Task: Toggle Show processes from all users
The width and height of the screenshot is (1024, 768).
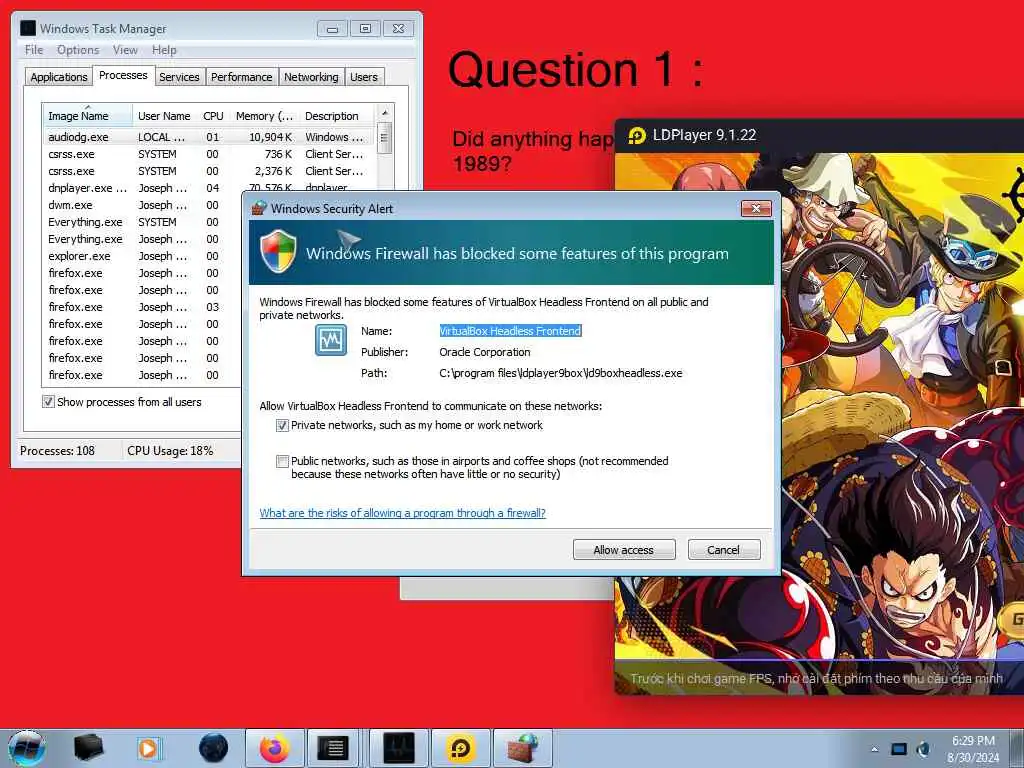Action: coord(48,402)
